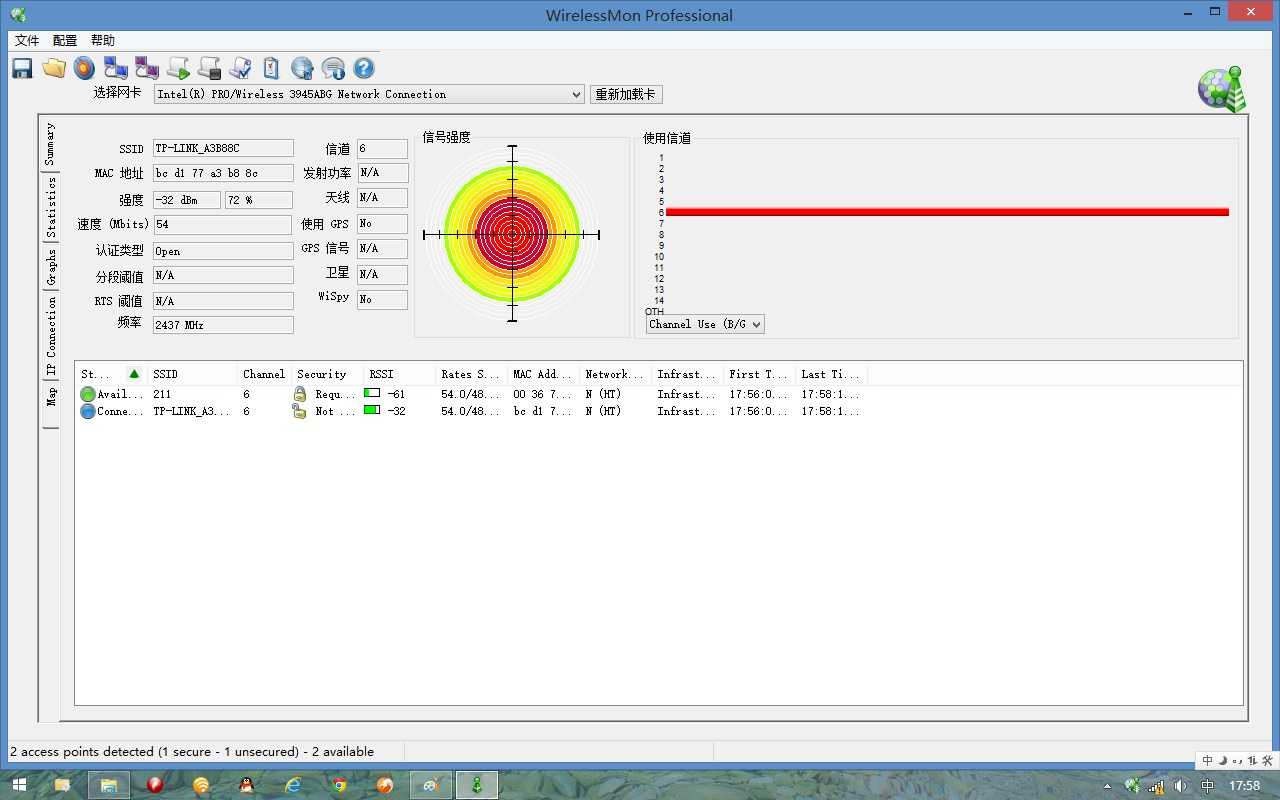1280x800 pixels.
Task: Switch to the Statistics tab
Action: pyautogui.click(x=50, y=207)
